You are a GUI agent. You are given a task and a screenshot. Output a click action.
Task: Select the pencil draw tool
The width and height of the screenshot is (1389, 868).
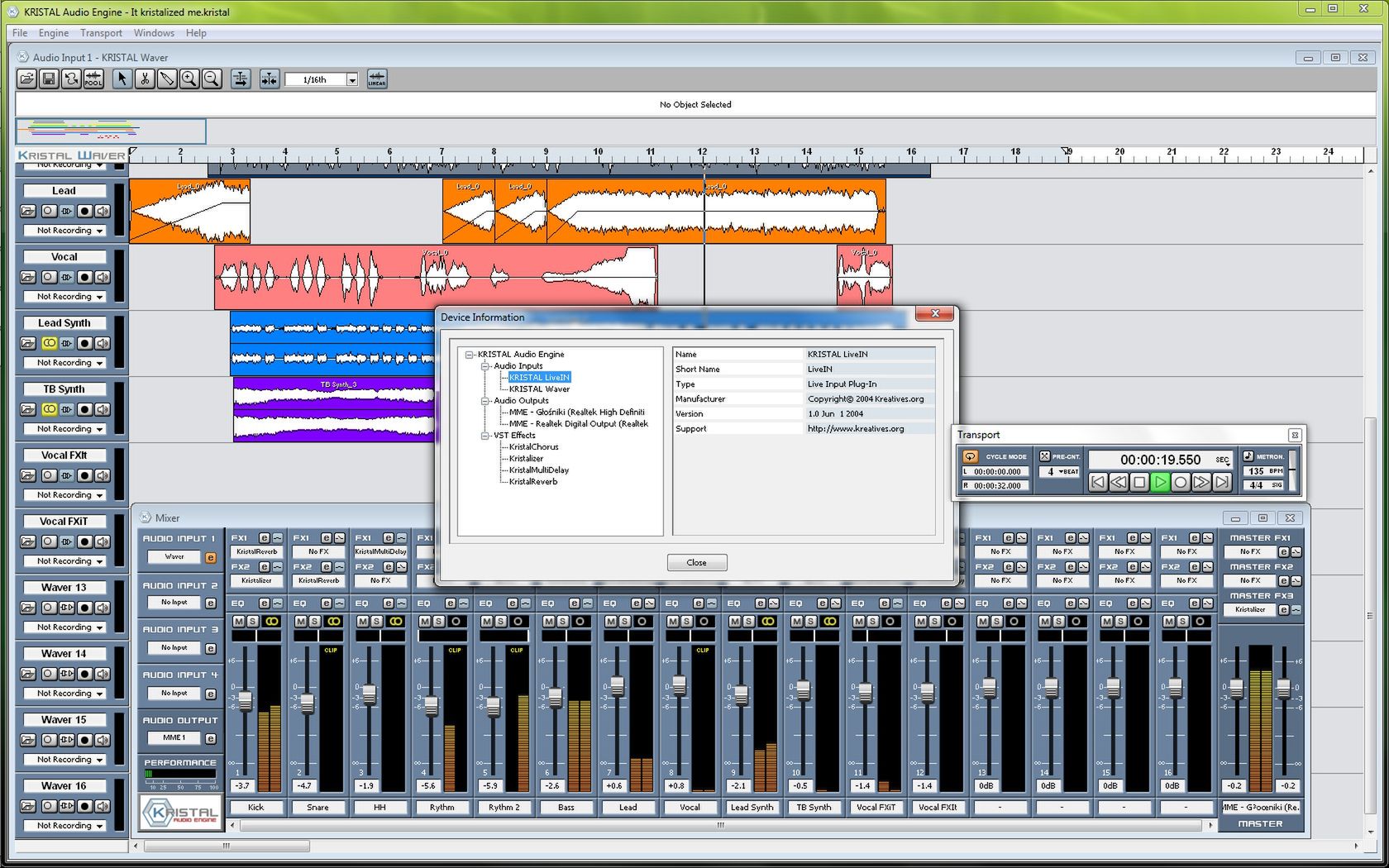coord(167,79)
